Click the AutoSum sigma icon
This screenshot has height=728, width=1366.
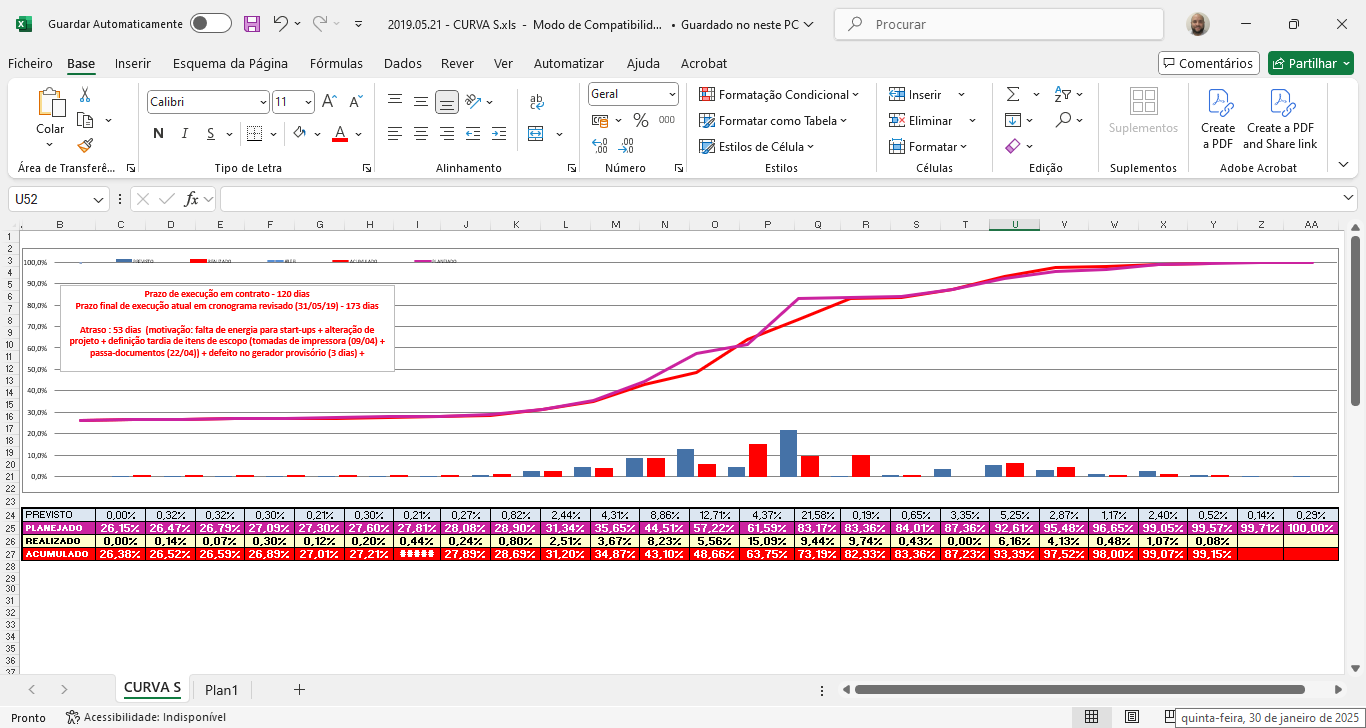[x=1012, y=94]
